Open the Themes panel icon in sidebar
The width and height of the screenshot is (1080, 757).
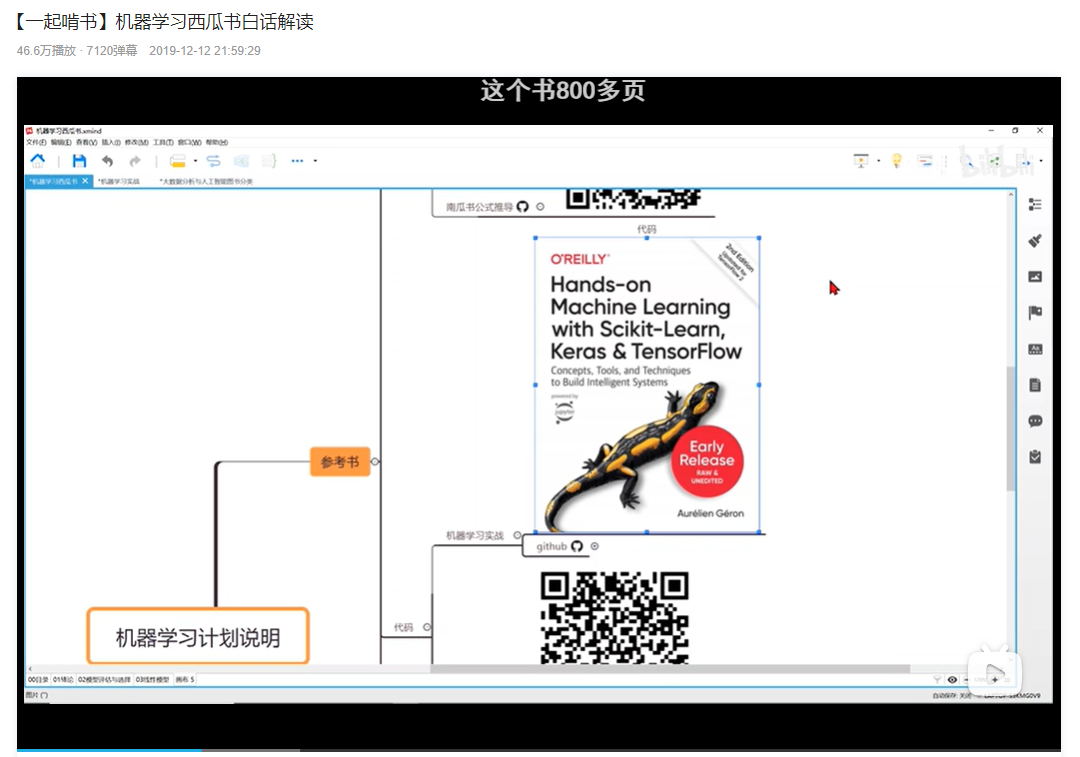[x=1035, y=349]
